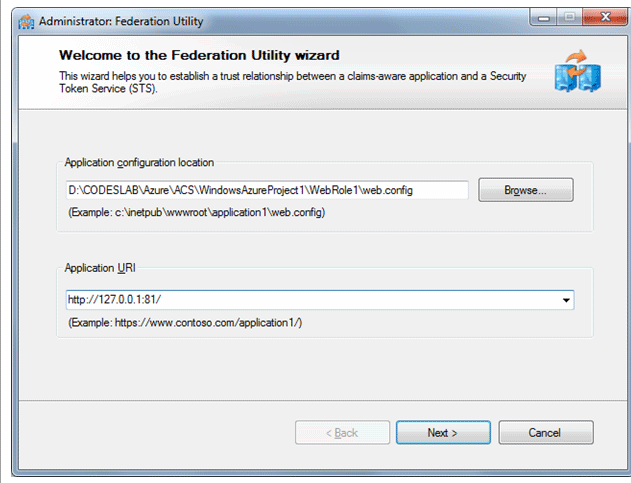The image size is (631, 483).
Task: Click the contoso.com example URI hint
Action: pos(185,322)
